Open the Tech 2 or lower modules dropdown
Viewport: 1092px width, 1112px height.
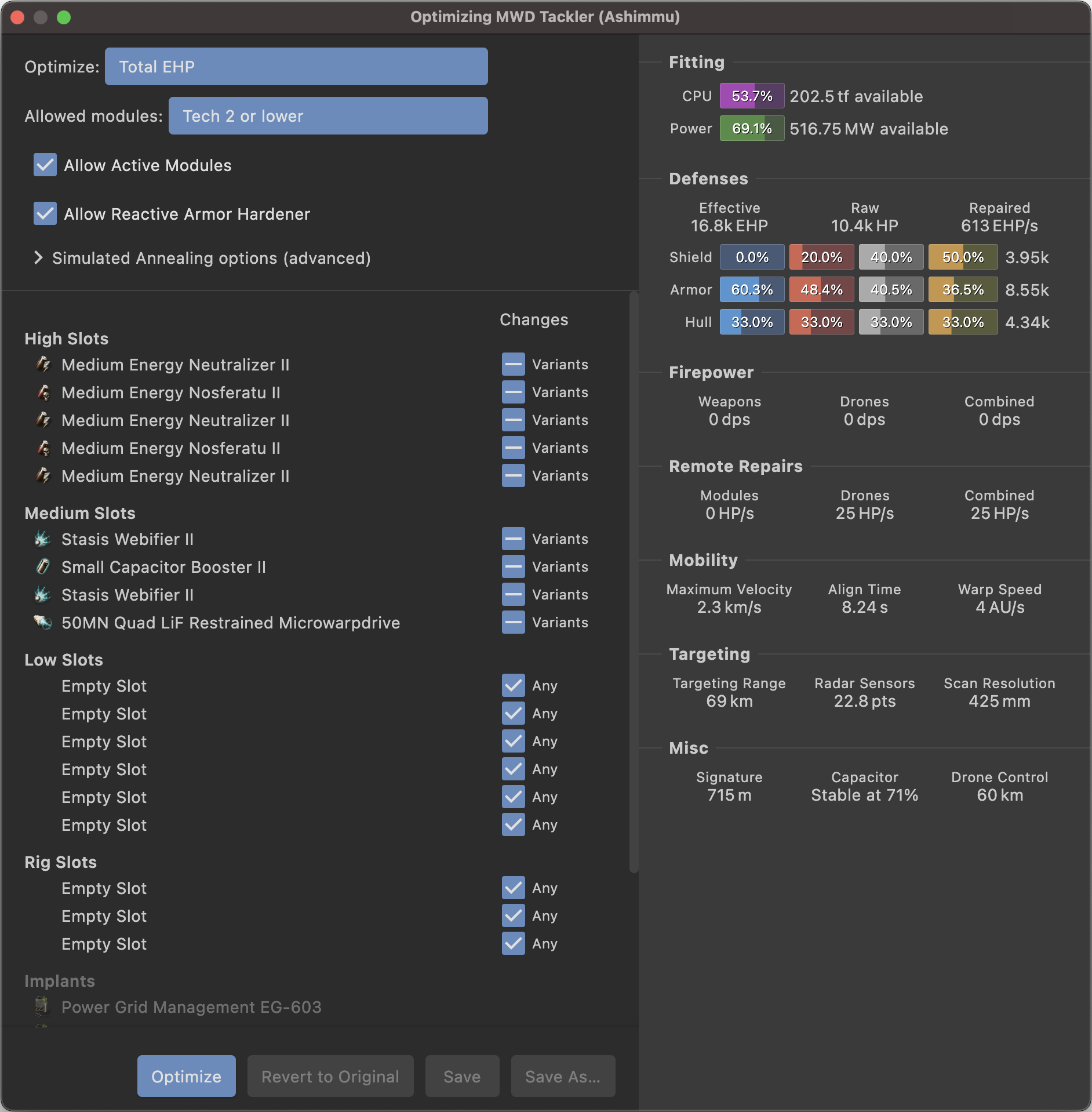coord(328,116)
